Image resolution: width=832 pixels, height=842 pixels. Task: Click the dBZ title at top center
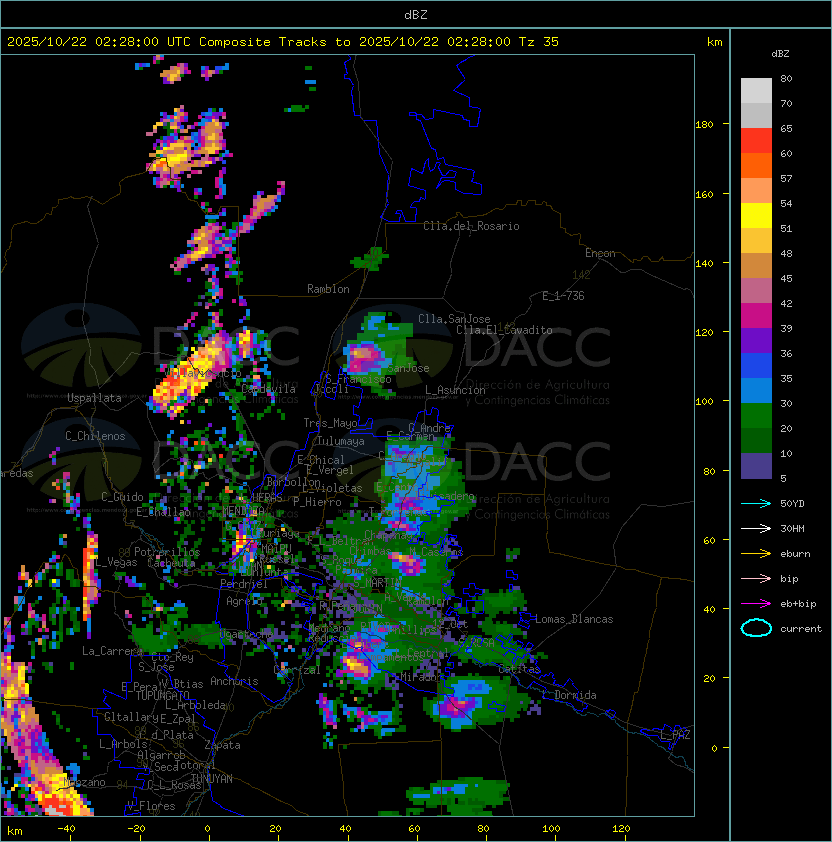click(416, 15)
